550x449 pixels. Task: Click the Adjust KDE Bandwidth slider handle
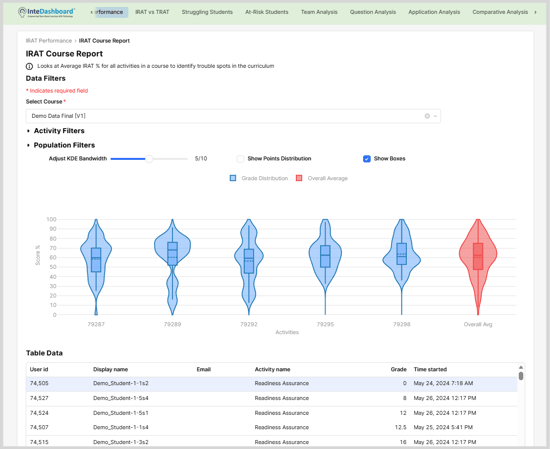149,159
